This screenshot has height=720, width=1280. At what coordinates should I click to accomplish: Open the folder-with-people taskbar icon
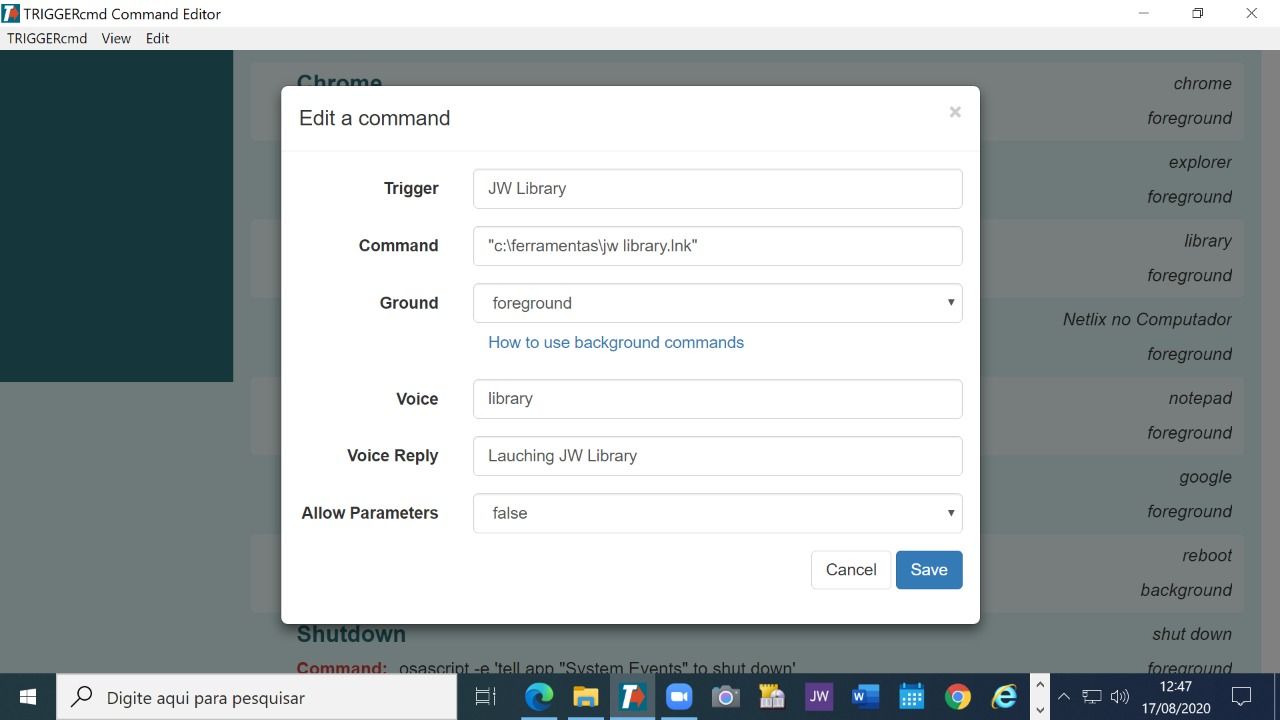click(x=772, y=697)
